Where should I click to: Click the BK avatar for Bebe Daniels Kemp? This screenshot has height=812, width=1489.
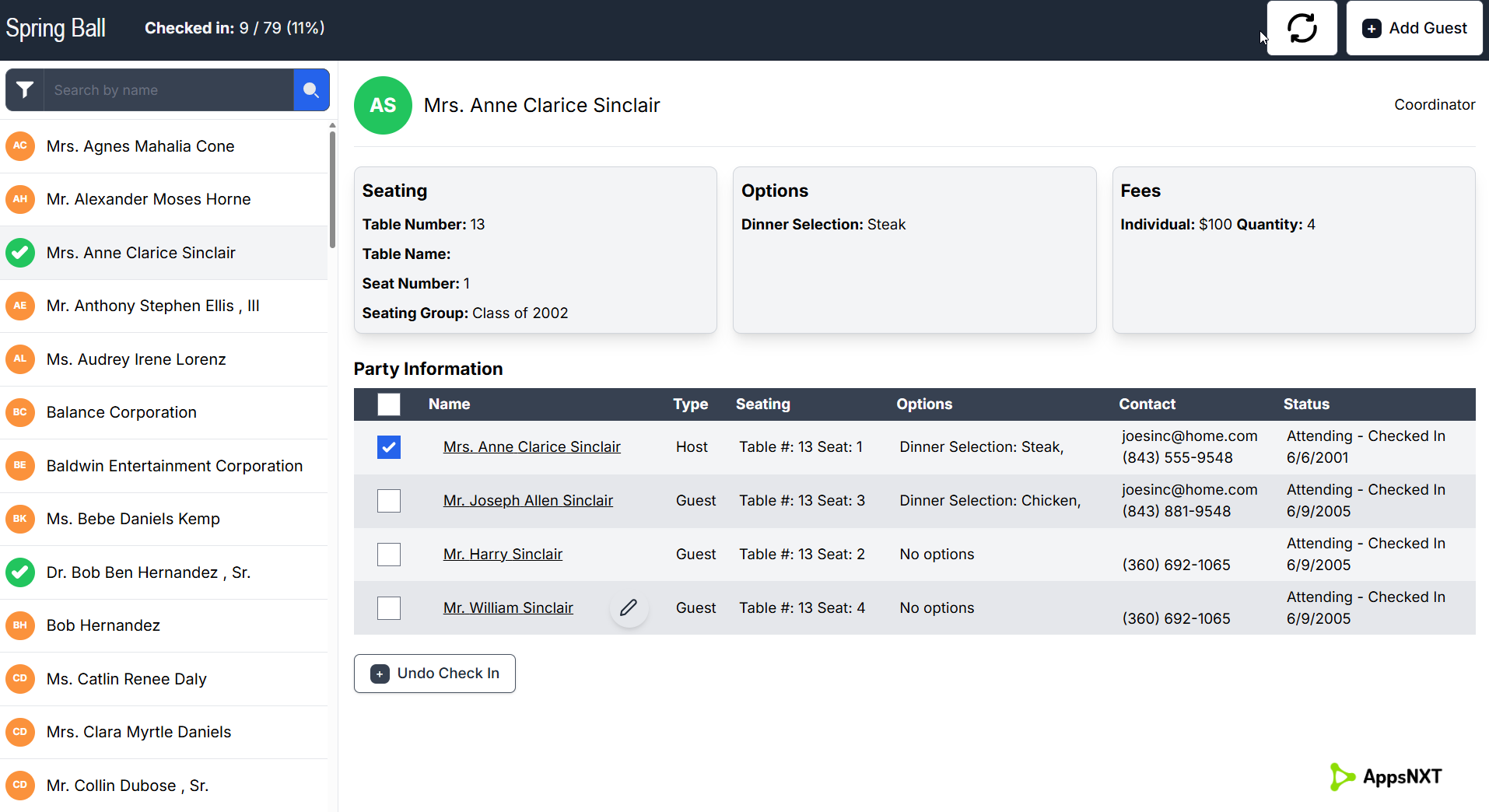[x=20, y=519]
